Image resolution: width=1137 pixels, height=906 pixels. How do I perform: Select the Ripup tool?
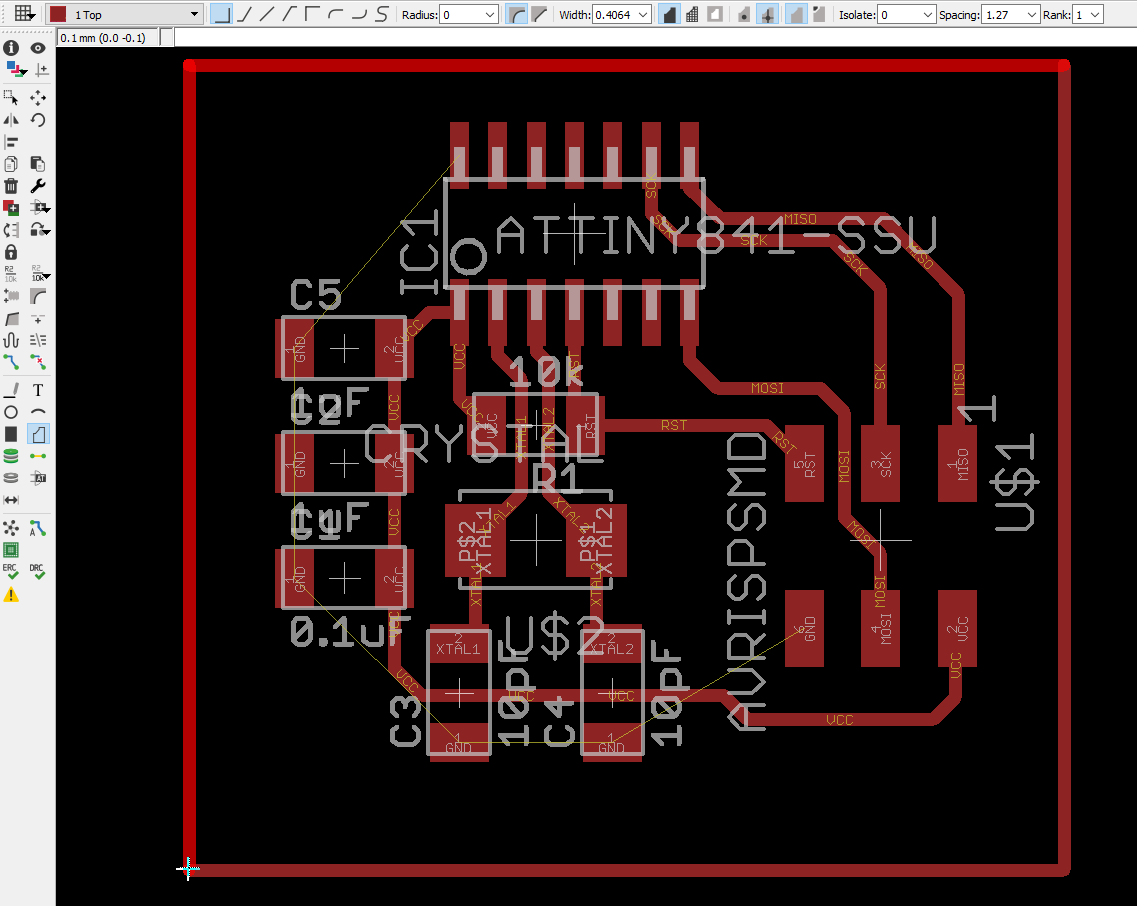[x=38, y=361]
